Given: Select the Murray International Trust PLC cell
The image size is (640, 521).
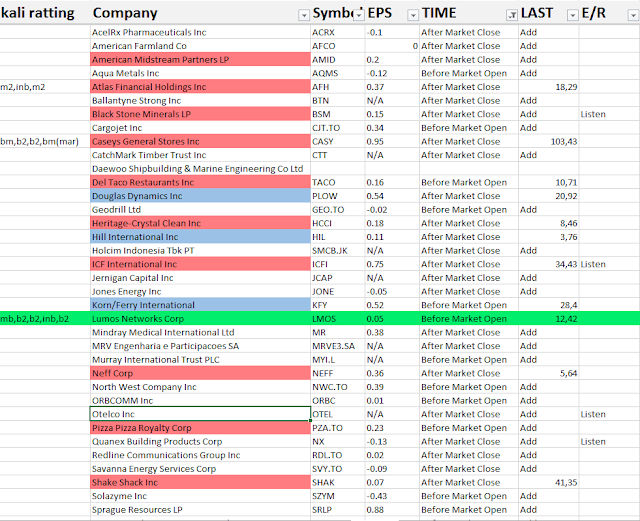Looking at the screenshot, I should (200, 360).
